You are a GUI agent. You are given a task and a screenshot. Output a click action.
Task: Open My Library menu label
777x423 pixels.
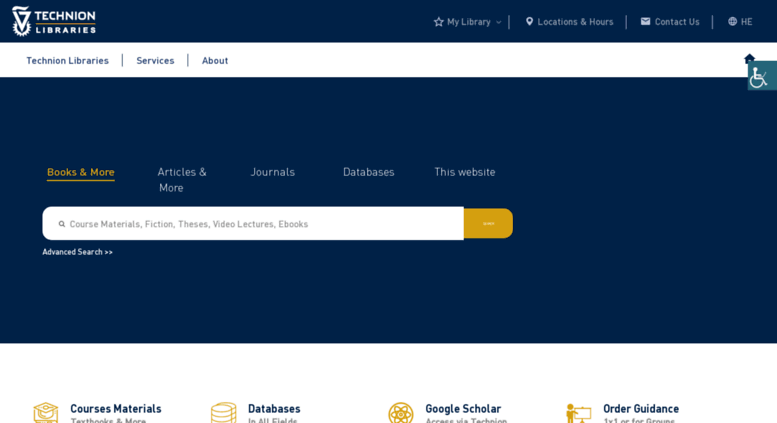coord(469,22)
